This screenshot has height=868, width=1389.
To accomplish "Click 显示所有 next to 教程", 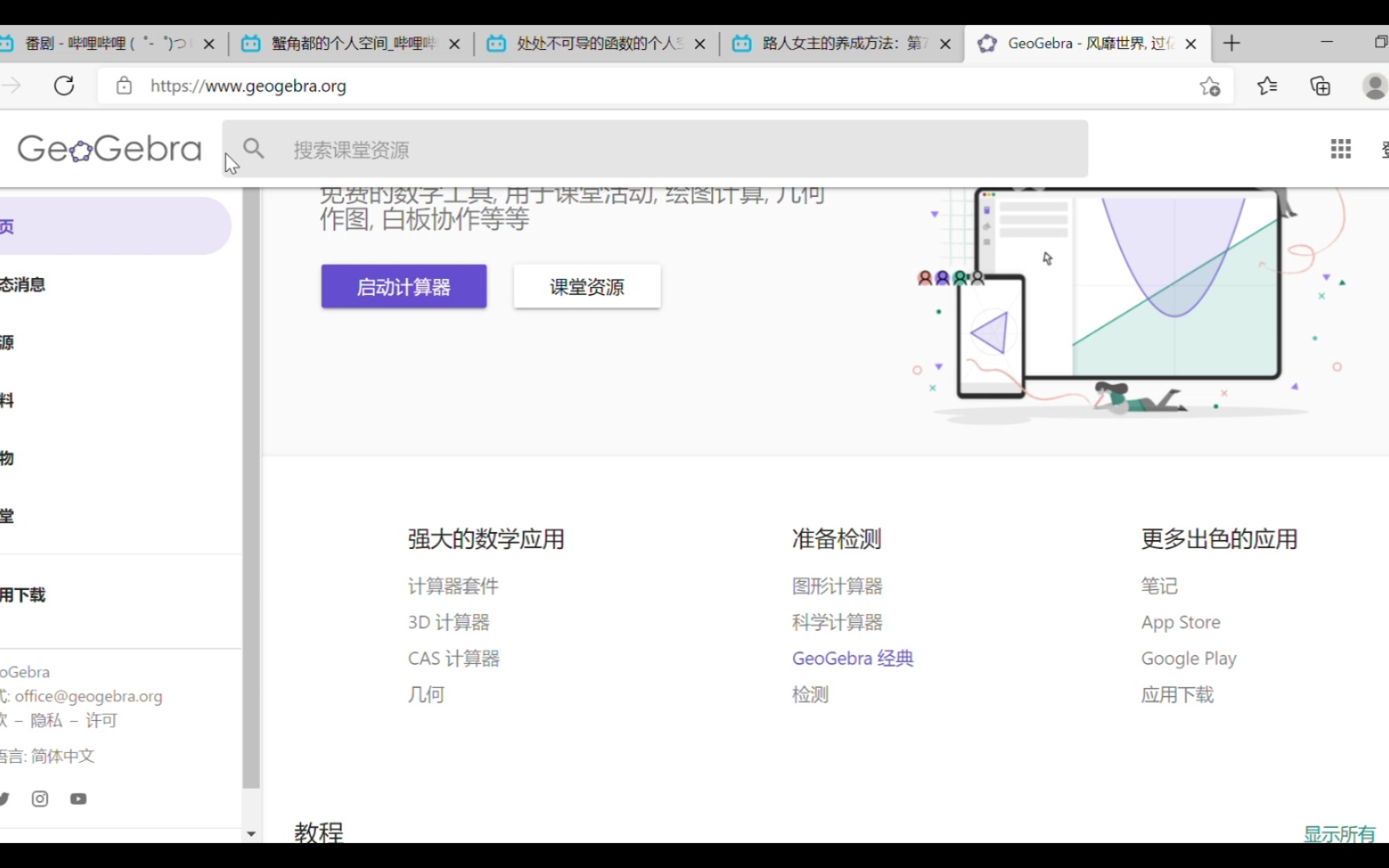I will 1339,833.
